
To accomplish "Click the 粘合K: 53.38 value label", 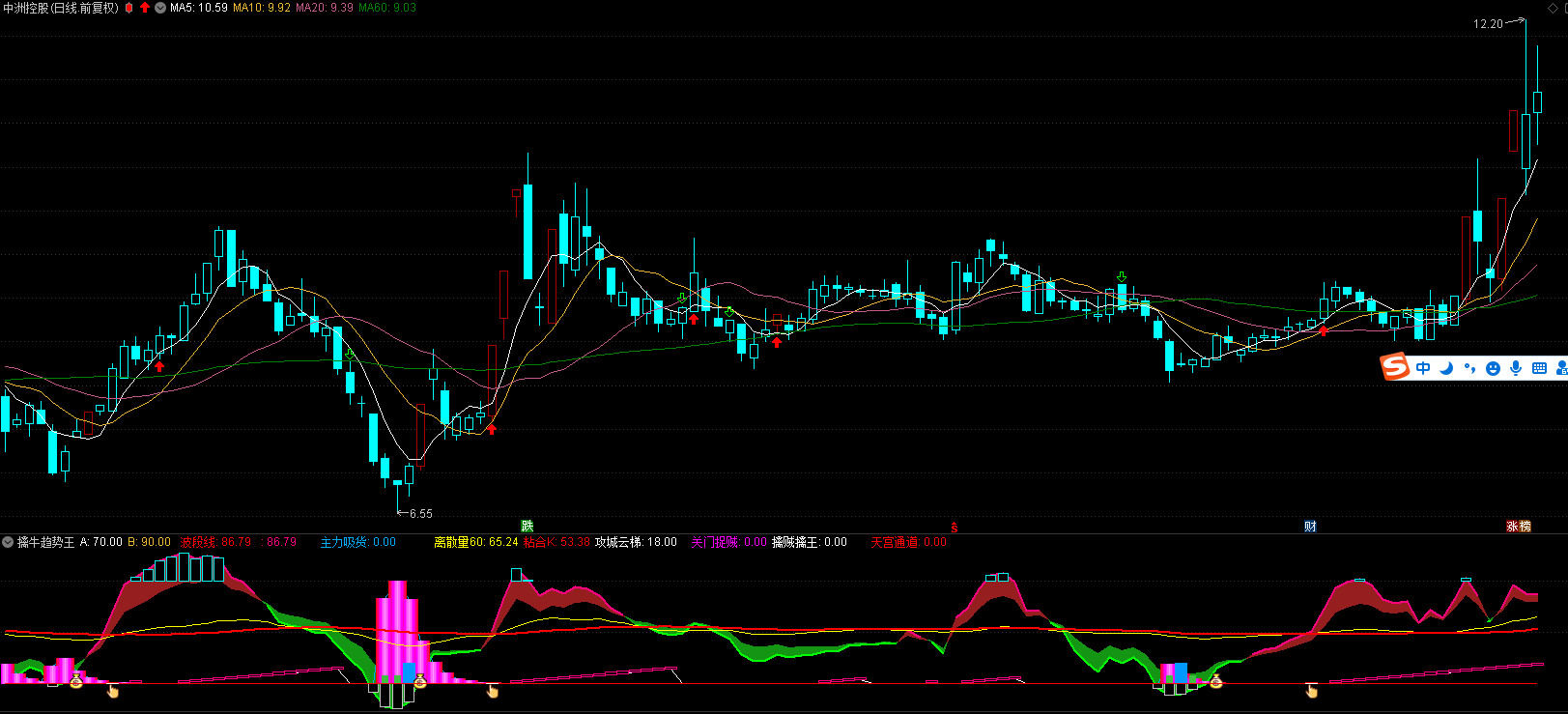I will tap(556, 542).
